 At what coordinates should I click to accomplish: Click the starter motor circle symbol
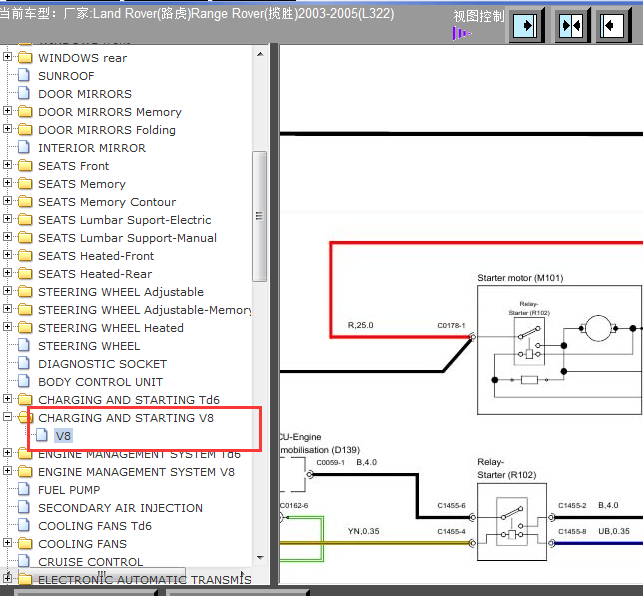coord(598,328)
